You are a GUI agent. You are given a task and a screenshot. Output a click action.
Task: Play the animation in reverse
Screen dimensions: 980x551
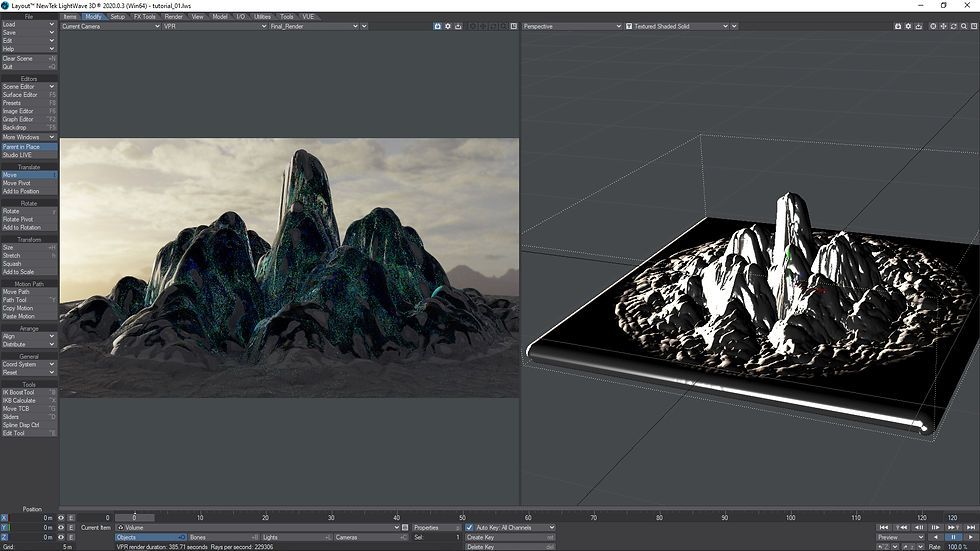pos(938,537)
